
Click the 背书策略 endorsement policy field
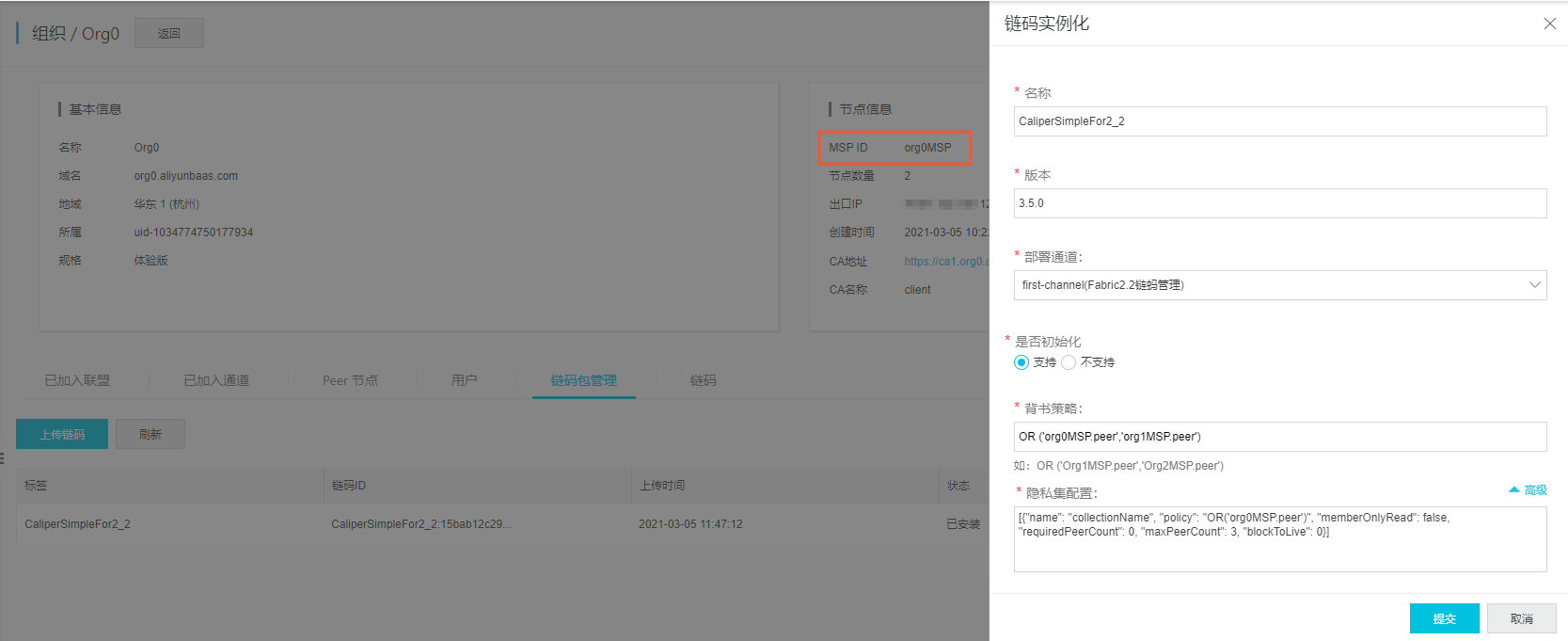[x=1280, y=437]
